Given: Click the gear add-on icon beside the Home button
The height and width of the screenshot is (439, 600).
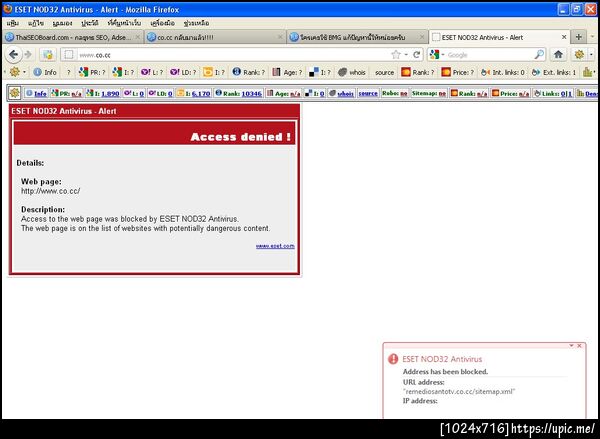Looking at the screenshot, I should pos(579,55).
